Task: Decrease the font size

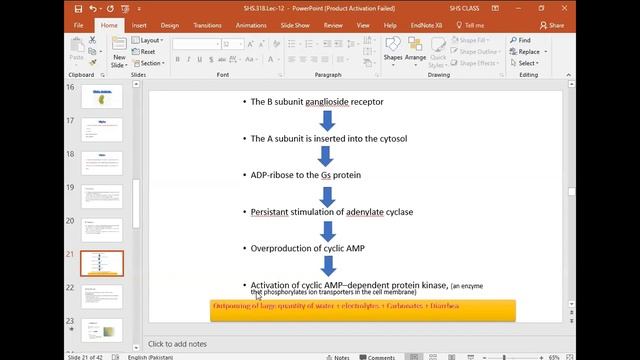Action: 262,44
